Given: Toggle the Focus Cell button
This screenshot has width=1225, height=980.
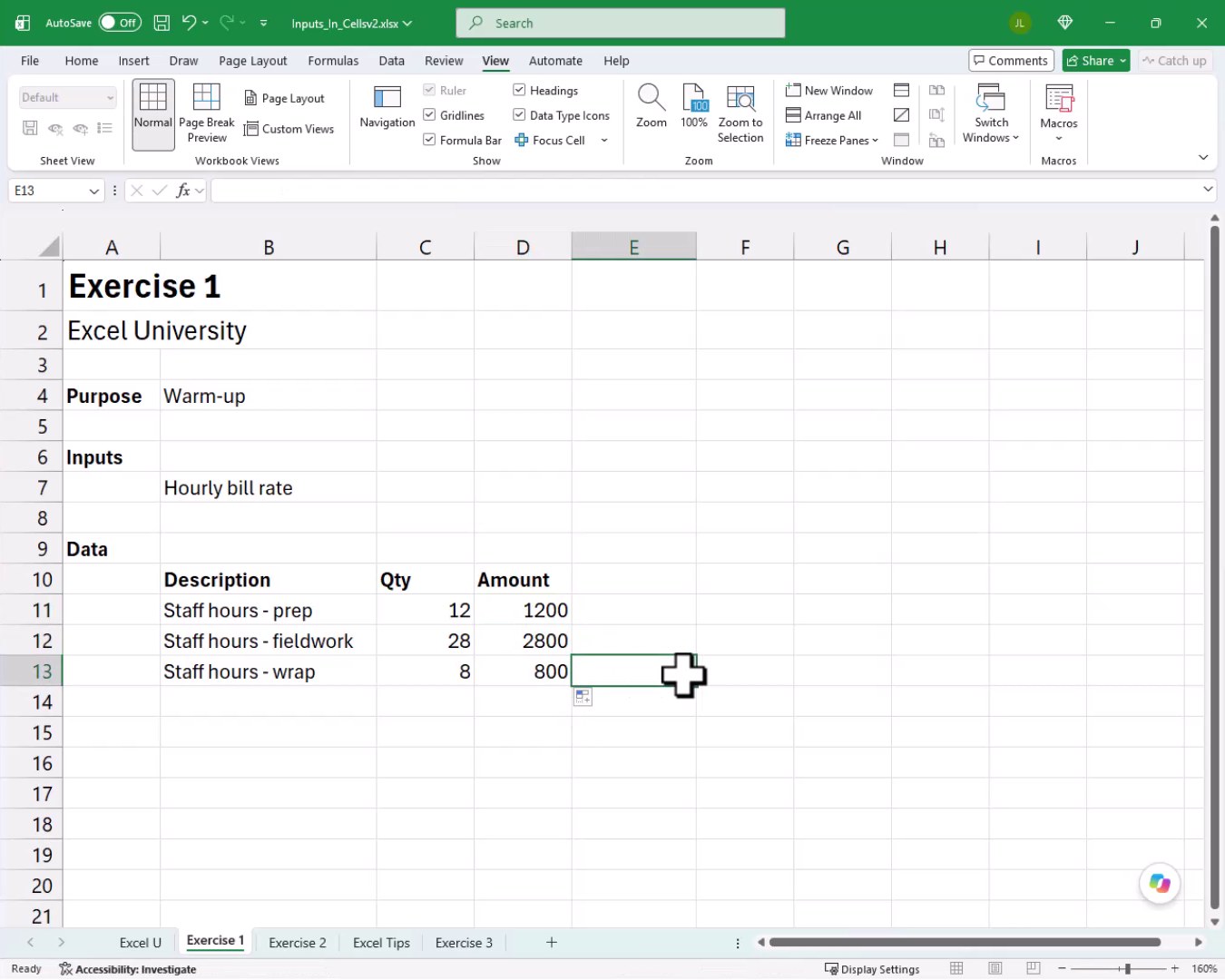Looking at the screenshot, I should (x=550, y=140).
